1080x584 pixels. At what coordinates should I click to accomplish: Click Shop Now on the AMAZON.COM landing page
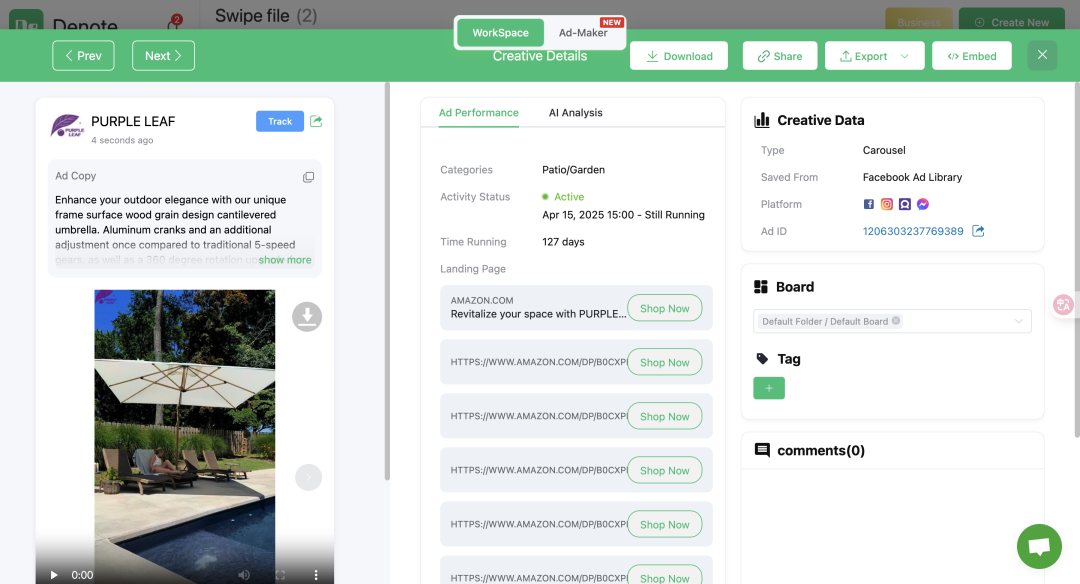(665, 308)
